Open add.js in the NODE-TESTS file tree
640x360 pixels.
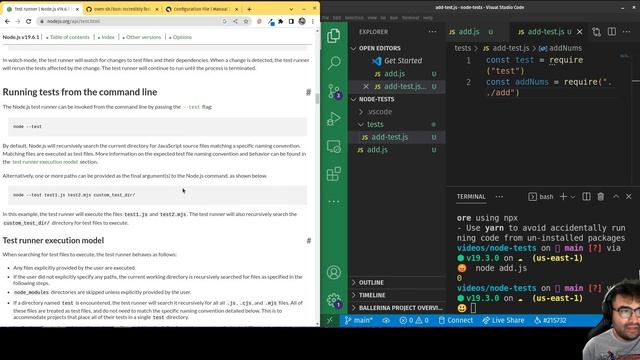tap(377, 149)
